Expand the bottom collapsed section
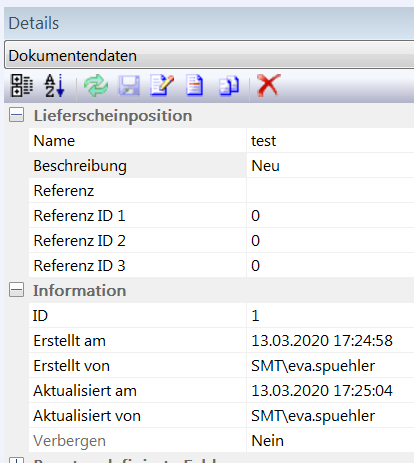This screenshot has height=463, width=414. point(16,460)
